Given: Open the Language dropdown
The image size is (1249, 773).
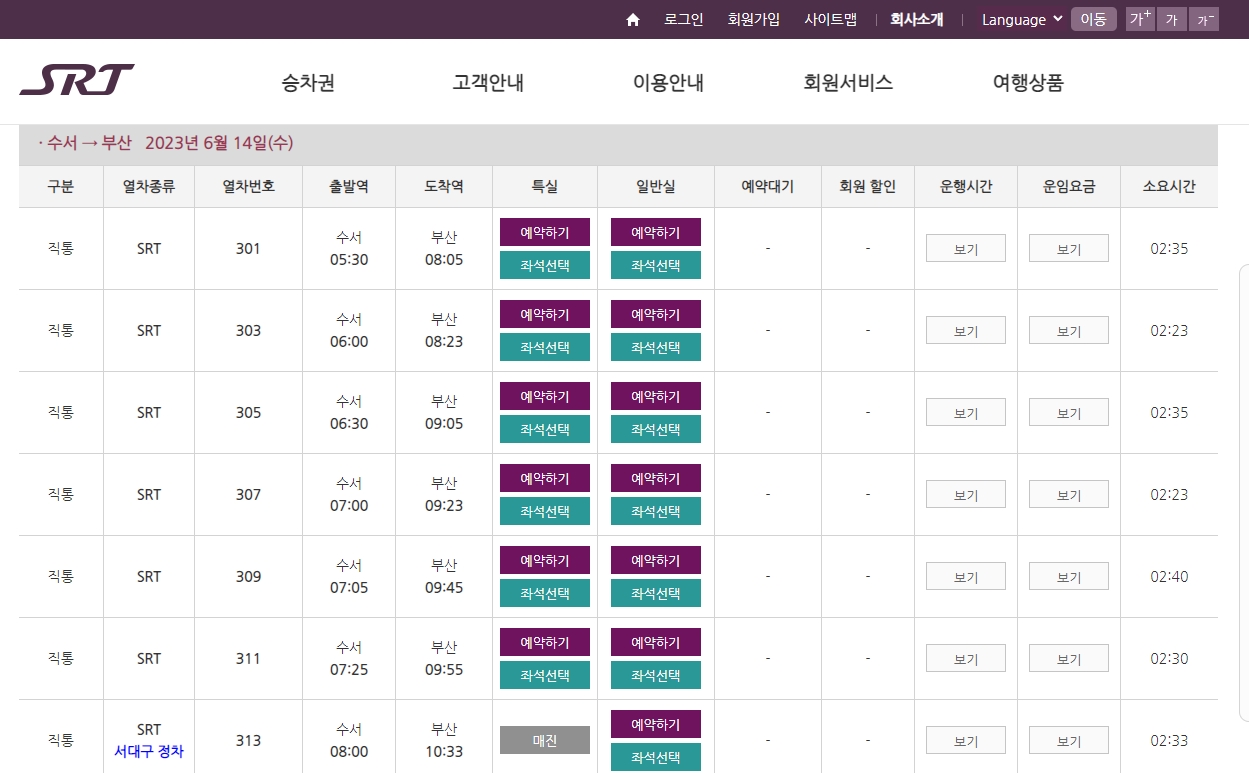Looking at the screenshot, I should 1022,20.
